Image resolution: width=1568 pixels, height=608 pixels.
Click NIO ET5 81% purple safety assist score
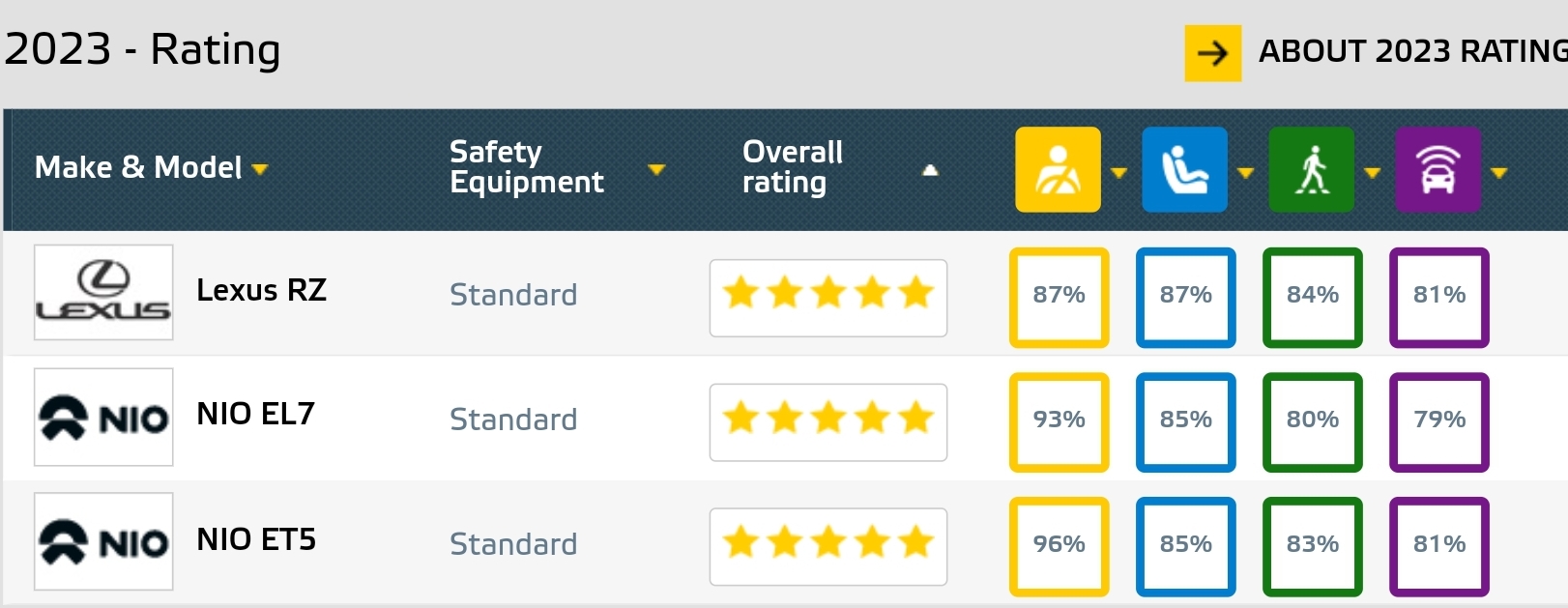[1438, 547]
